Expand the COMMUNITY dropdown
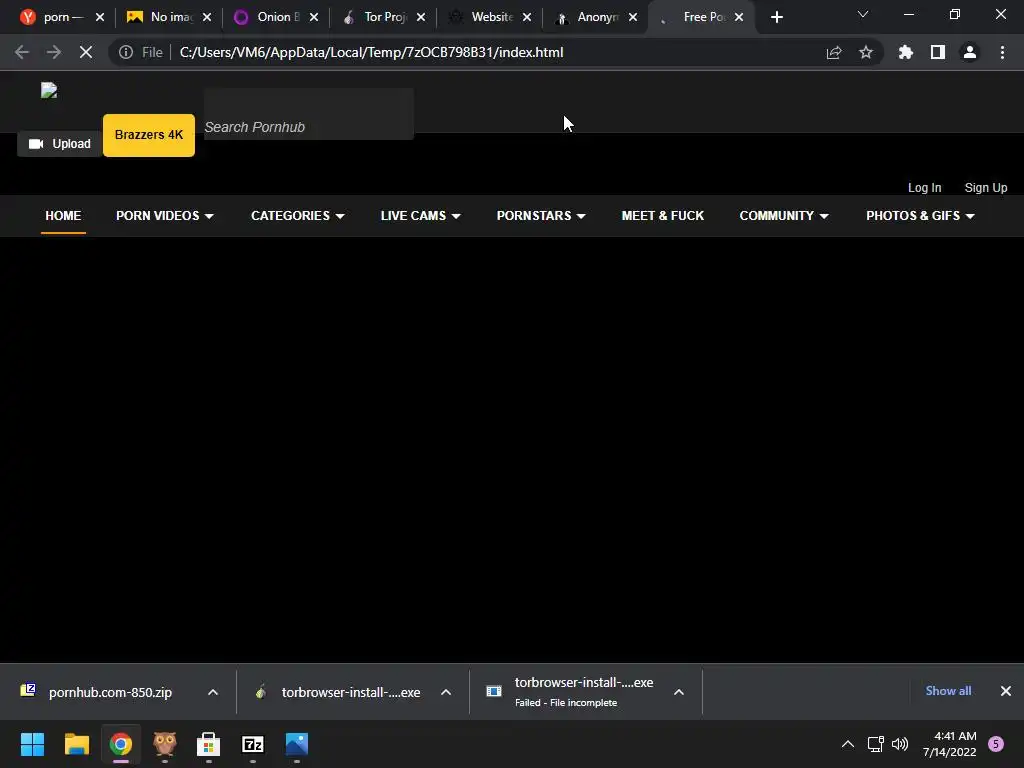1024x768 pixels. pyautogui.click(x=784, y=216)
